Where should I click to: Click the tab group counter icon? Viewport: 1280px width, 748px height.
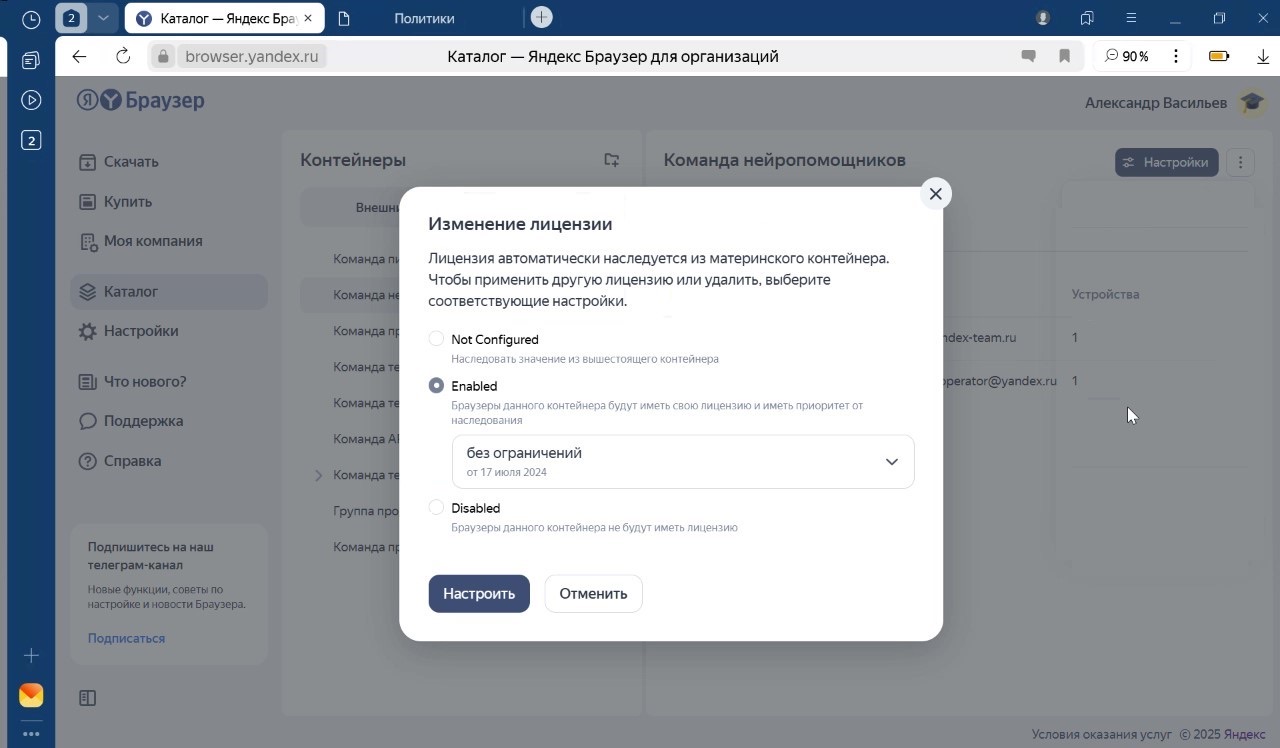71,18
